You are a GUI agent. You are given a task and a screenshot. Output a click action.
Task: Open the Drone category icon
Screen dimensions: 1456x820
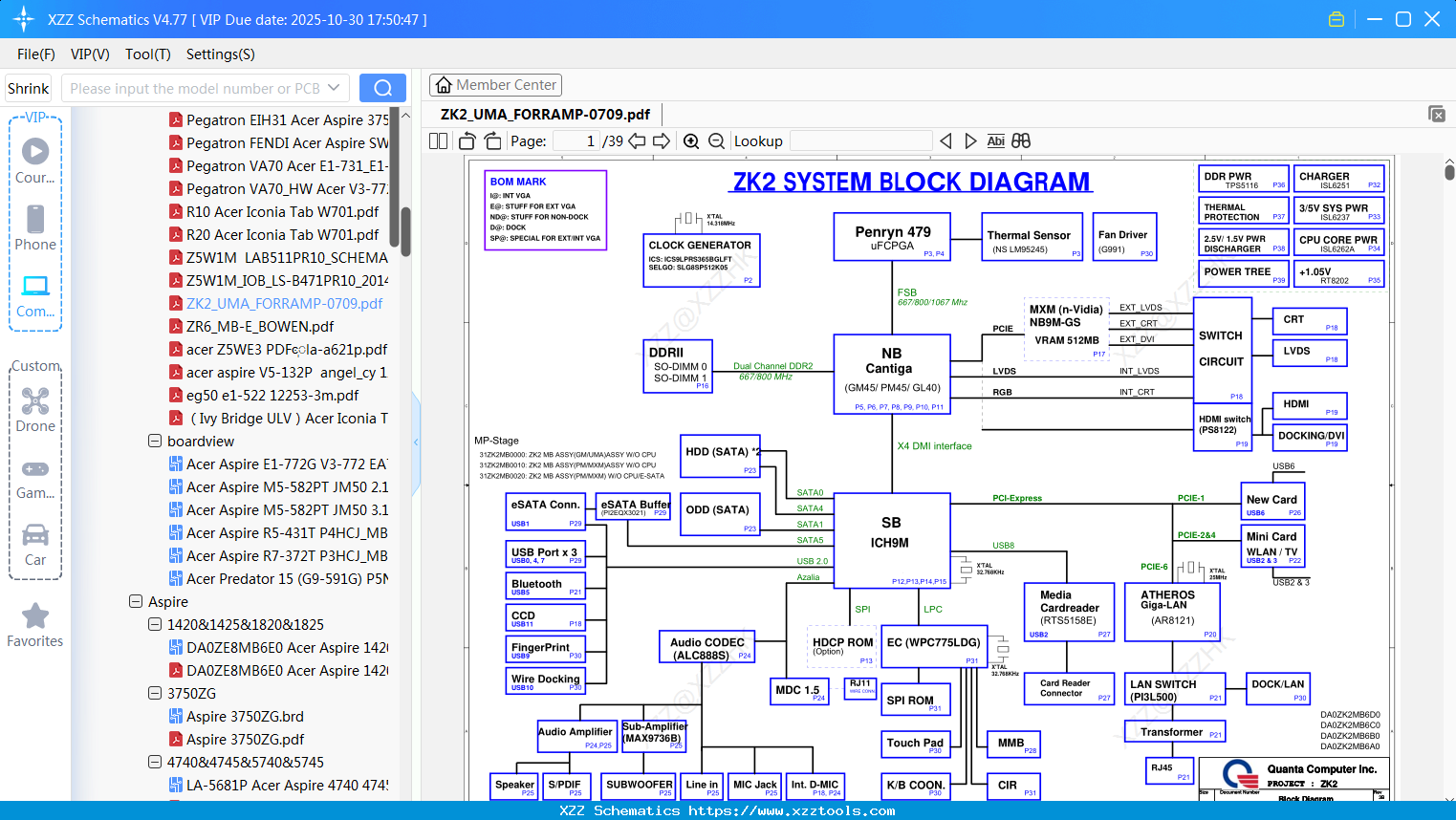coord(35,409)
